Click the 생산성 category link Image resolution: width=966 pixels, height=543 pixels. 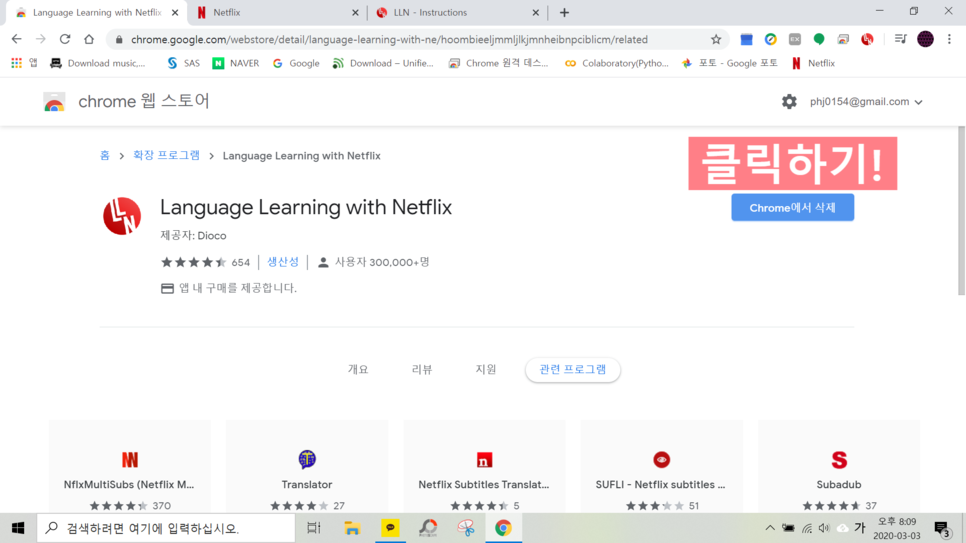[283, 262]
